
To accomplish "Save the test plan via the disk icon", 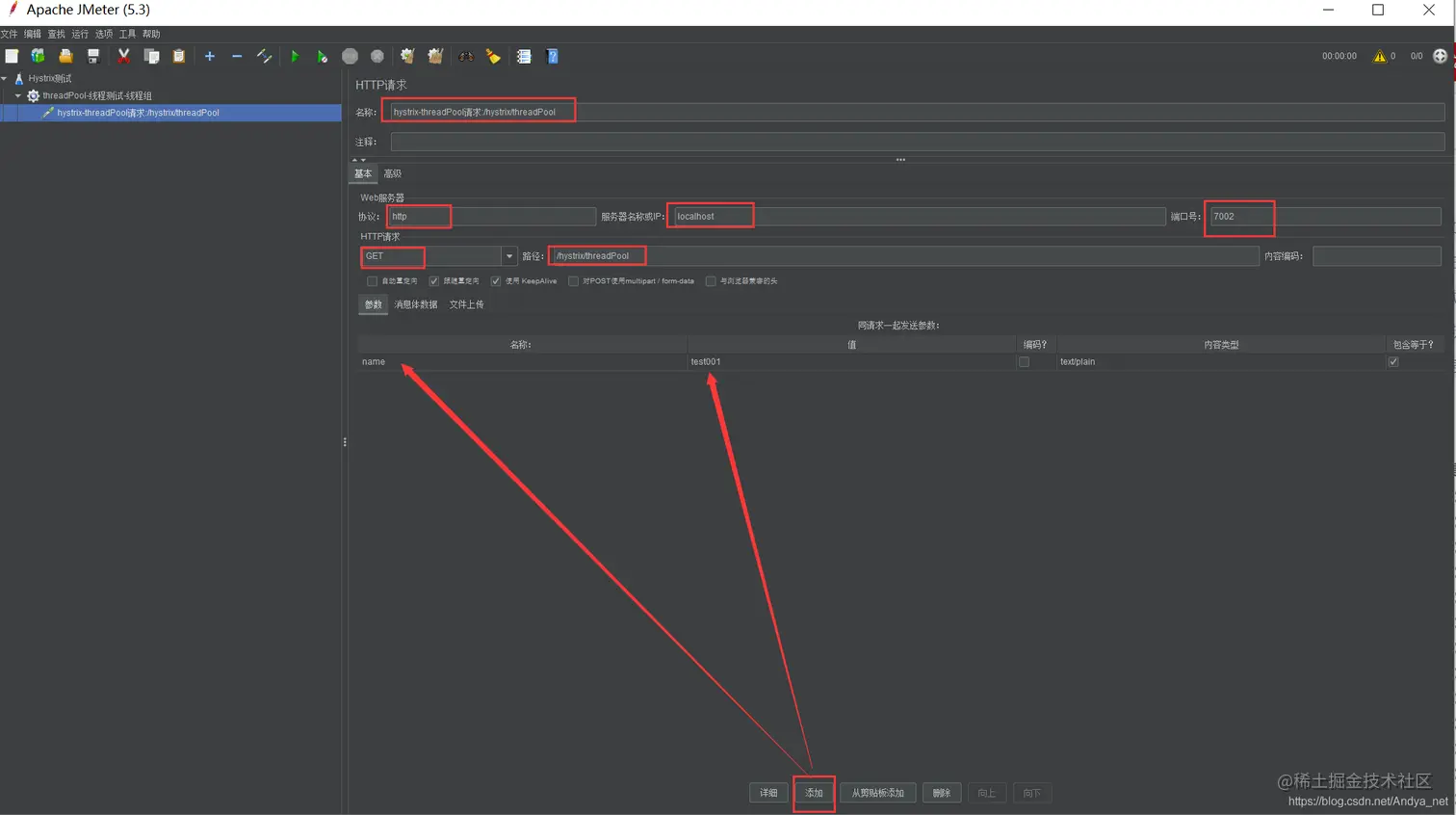I will tap(93, 56).
